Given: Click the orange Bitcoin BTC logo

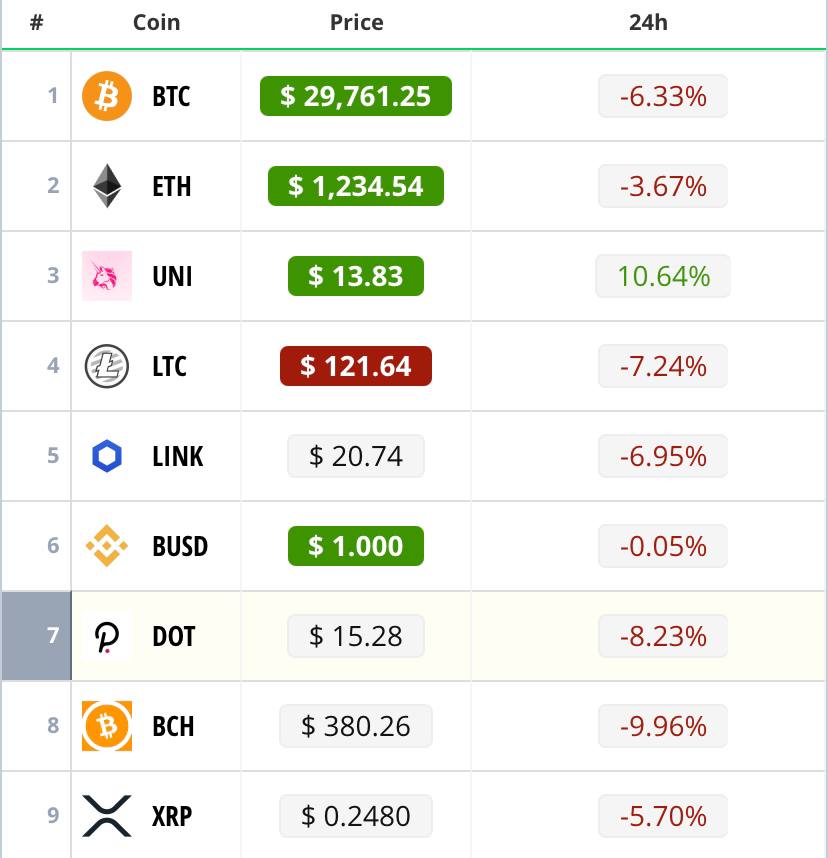Looking at the screenshot, I should [107, 96].
